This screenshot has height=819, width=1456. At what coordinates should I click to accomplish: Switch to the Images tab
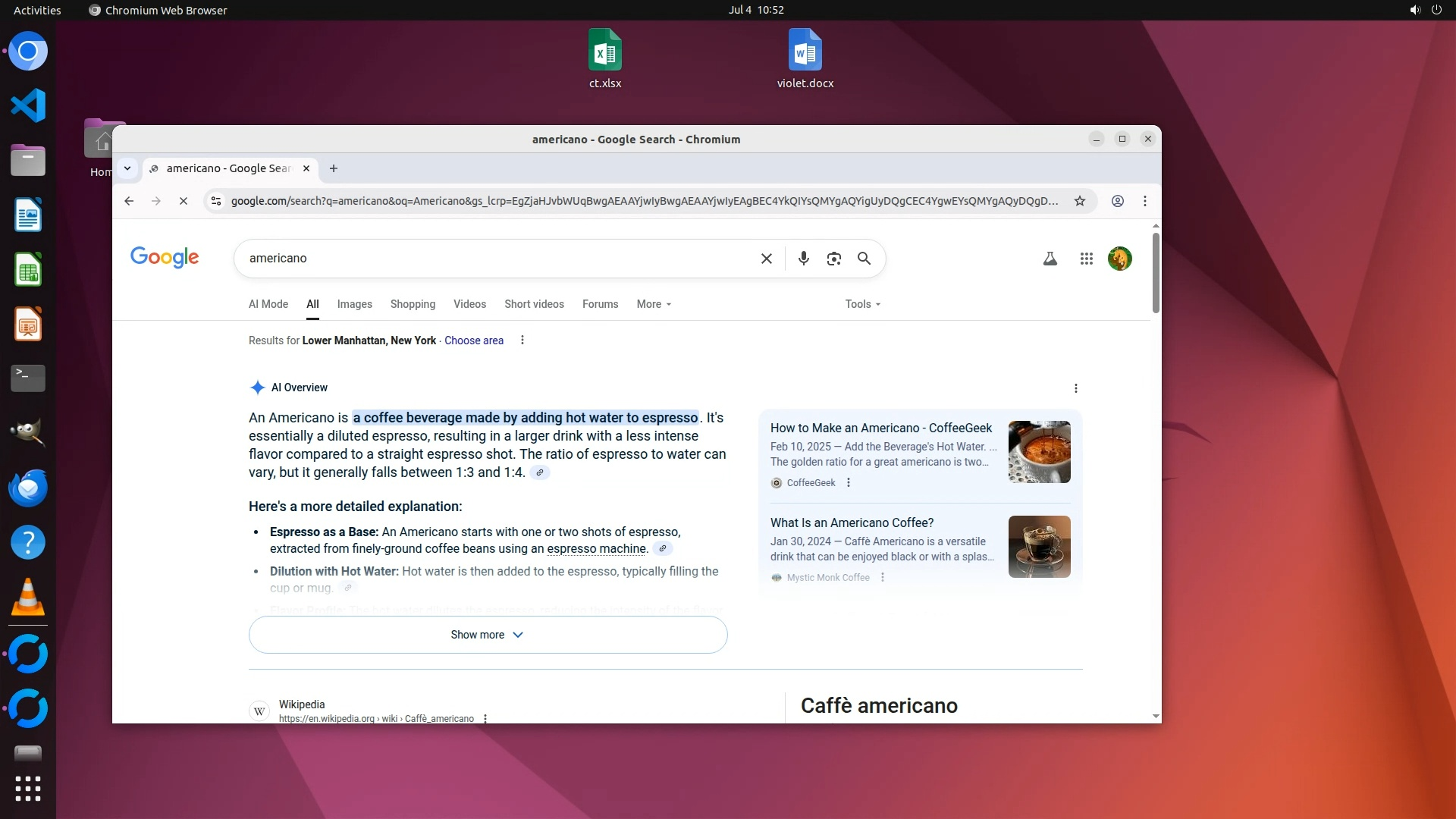354,304
